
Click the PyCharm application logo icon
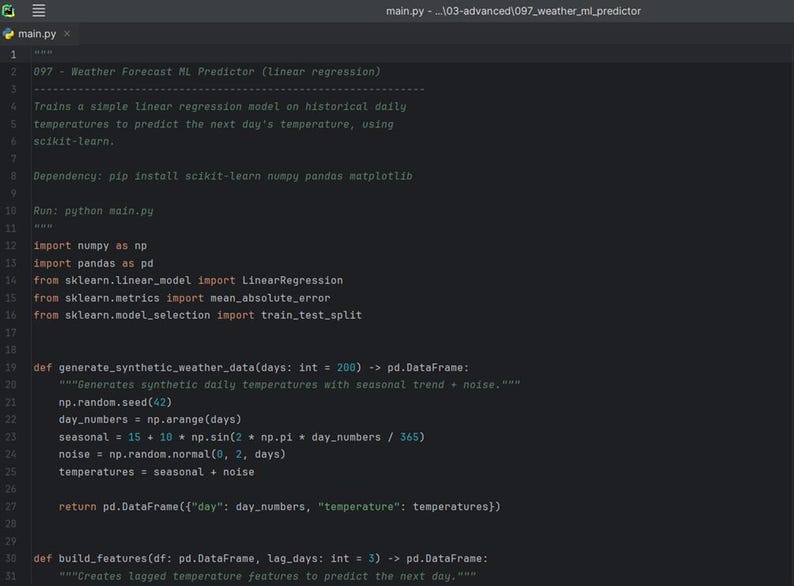[9, 10]
